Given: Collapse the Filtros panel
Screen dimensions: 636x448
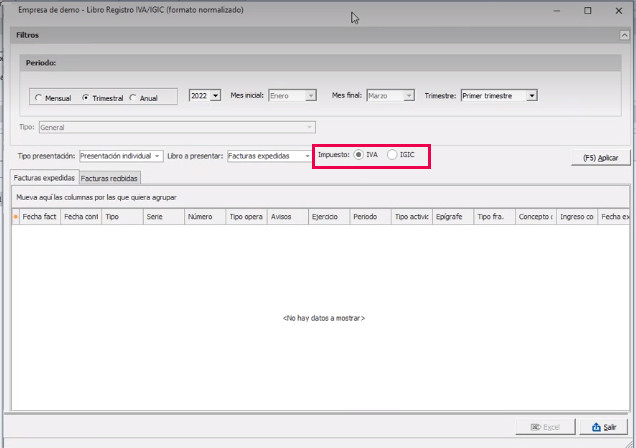Looking at the screenshot, I should click(x=624, y=35).
